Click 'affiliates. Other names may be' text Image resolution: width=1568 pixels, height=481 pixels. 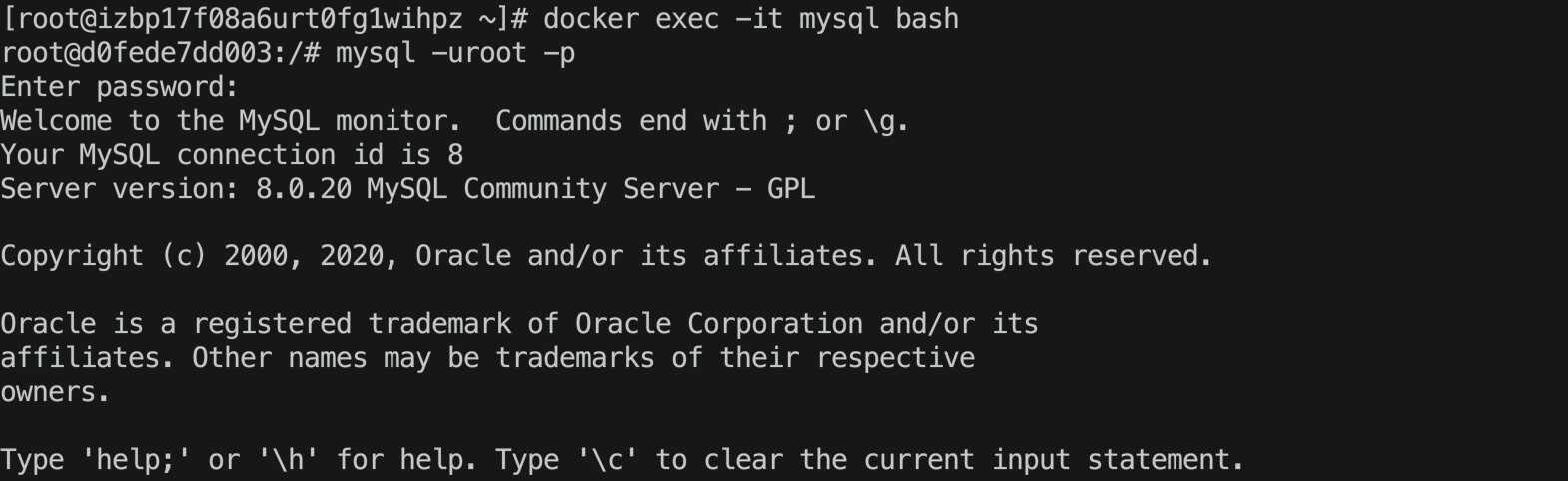click(240, 358)
